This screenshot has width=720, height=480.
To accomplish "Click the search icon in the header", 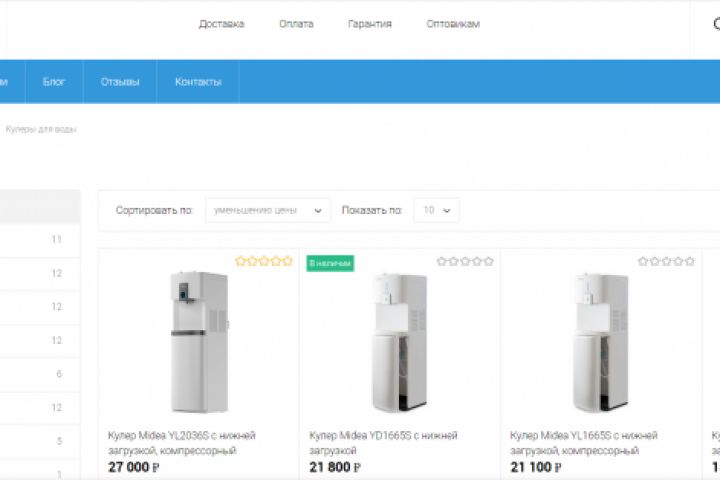I will (714, 24).
